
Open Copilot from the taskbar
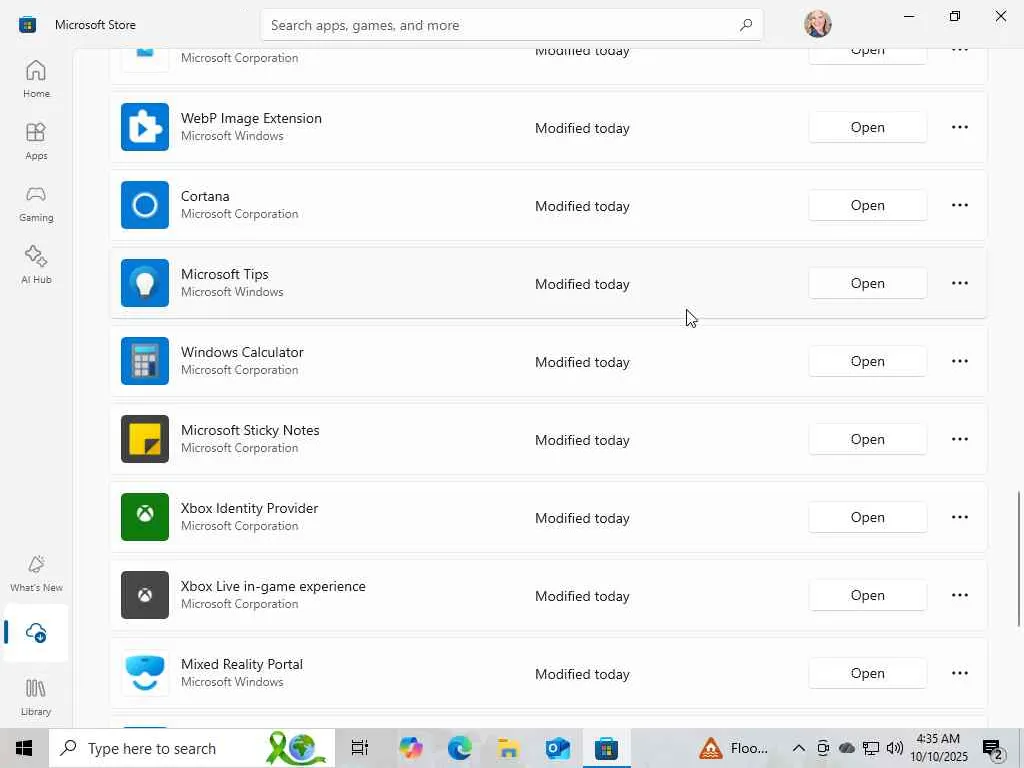click(x=411, y=748)
